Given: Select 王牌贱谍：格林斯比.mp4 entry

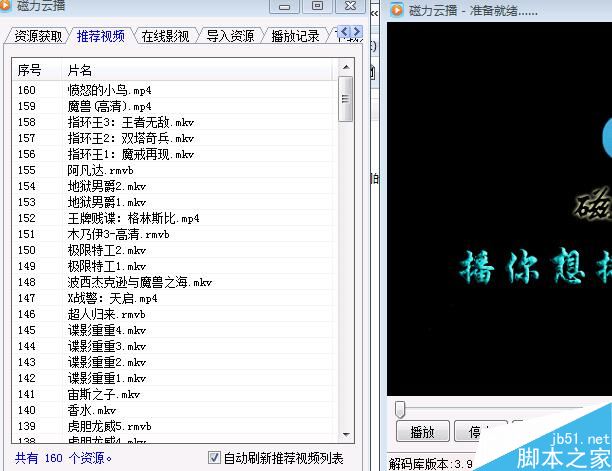Looking at the screenshot, I should click(x=174, y=218).
